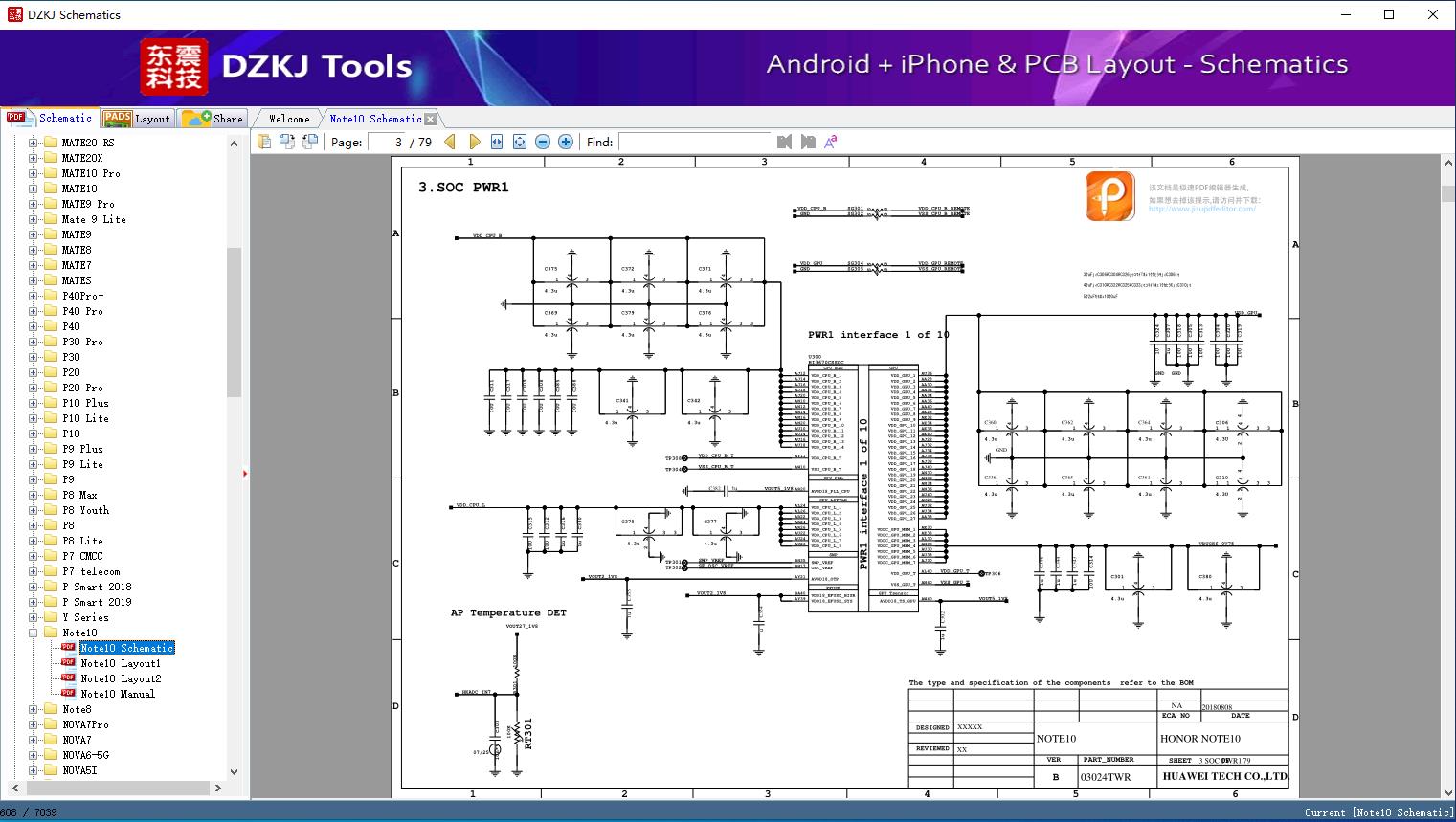Image resolution: width=1456 pixels, height=822 pixels.
Task: Click the side panel collapse arrow
Action: [245, 473]
